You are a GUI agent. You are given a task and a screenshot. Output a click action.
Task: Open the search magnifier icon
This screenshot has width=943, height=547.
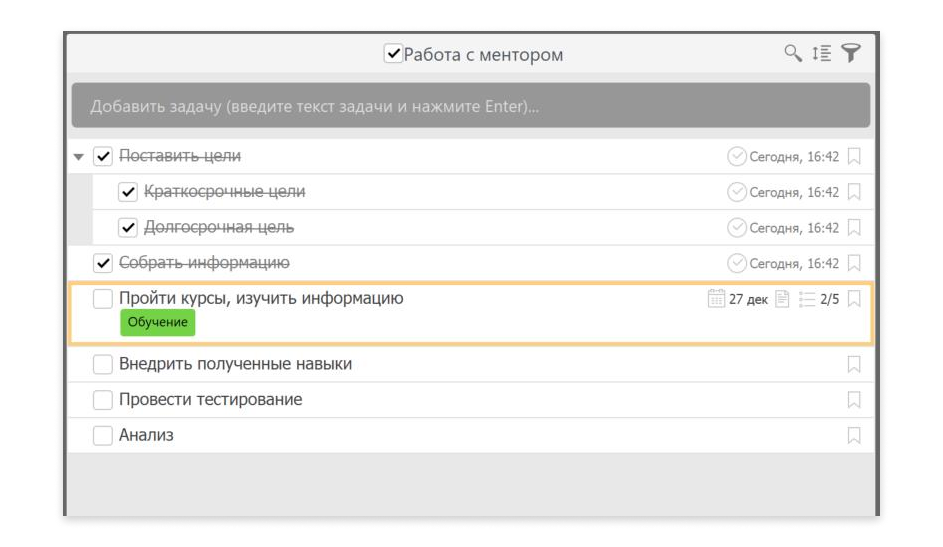click(793, 53)
